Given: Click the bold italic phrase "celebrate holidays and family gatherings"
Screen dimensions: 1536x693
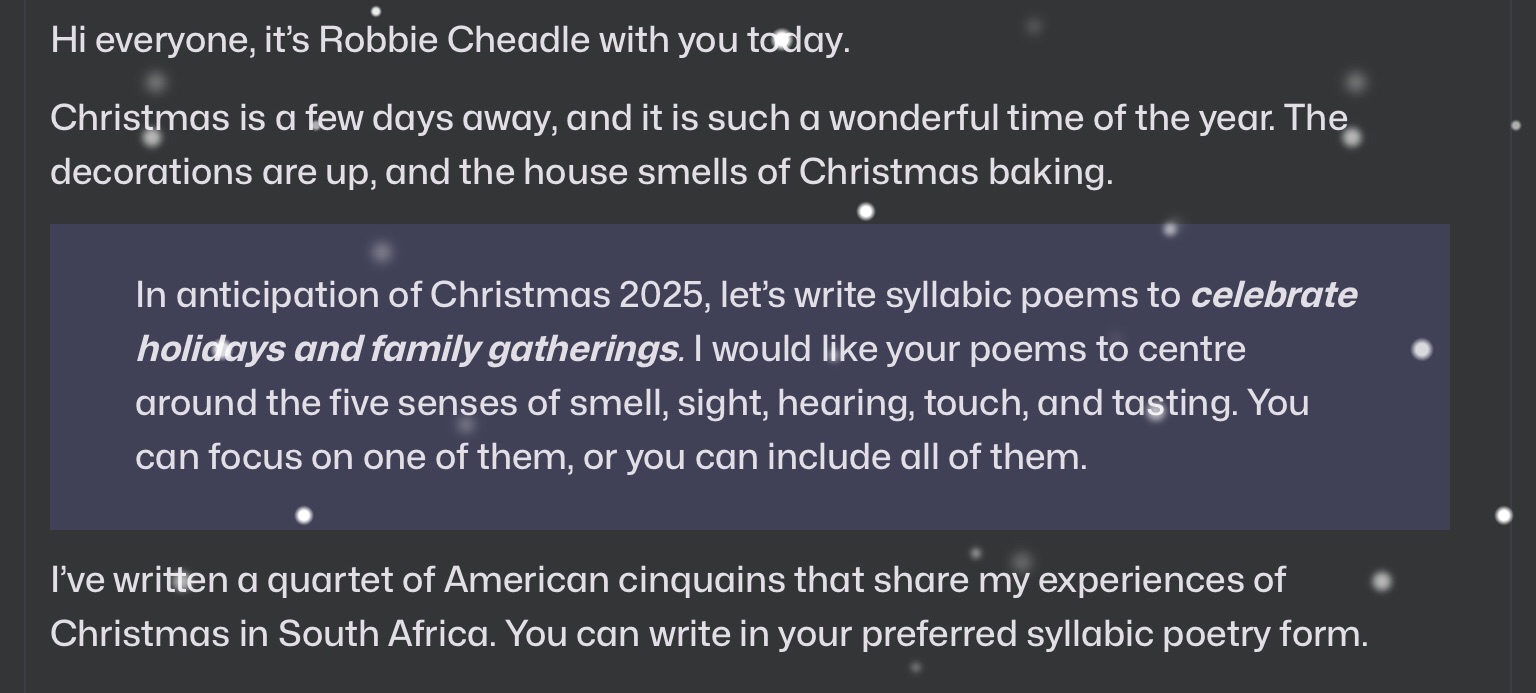Looking at the screenshot, I should (408, 349).
